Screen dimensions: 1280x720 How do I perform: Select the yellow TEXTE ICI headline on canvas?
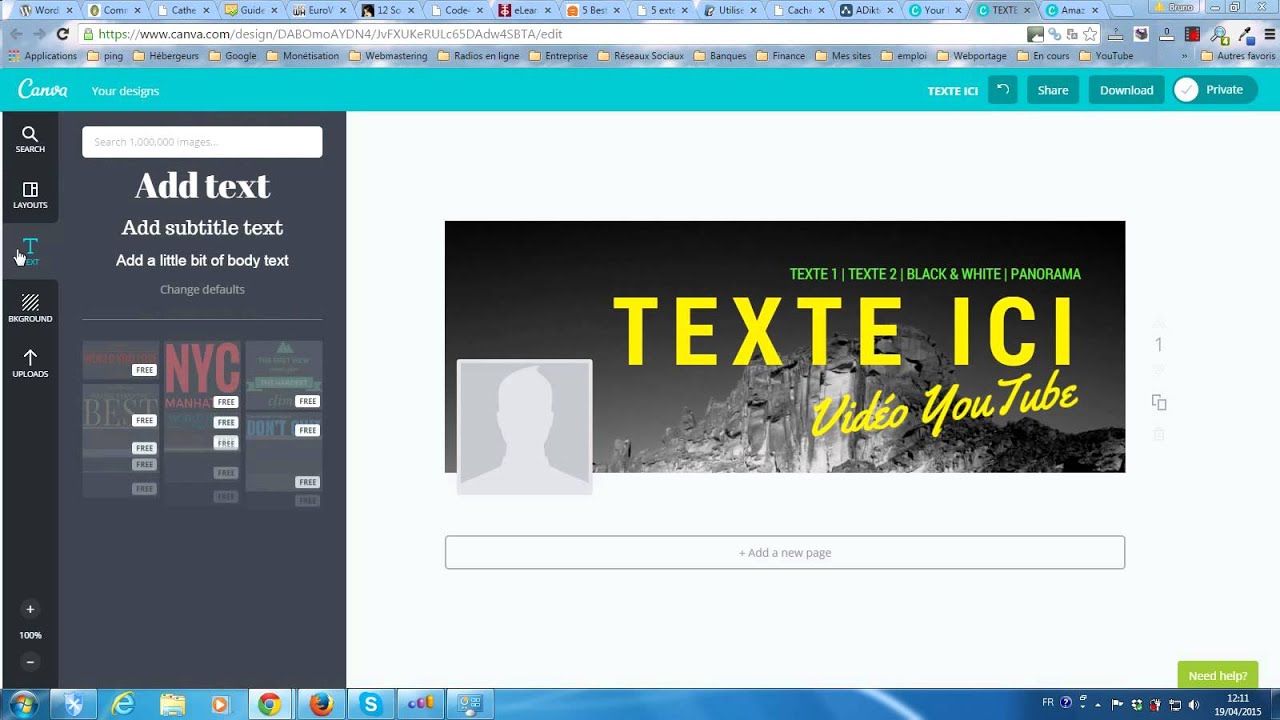845,331
